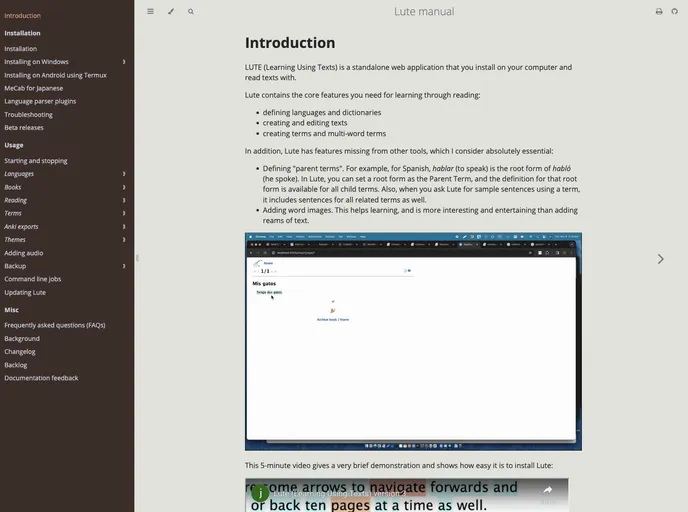Click the video channel avatar icon
This screenshot has width=688, height=512.
pyautogui.click(x=260, y=493)
